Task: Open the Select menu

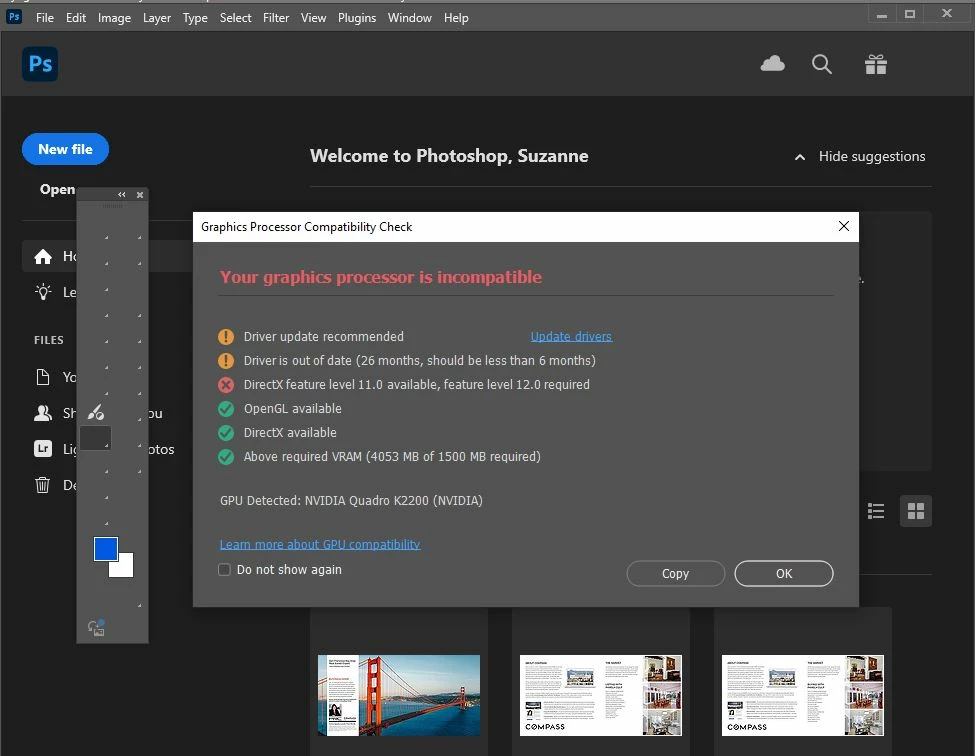Action: (x=236, y=18)
